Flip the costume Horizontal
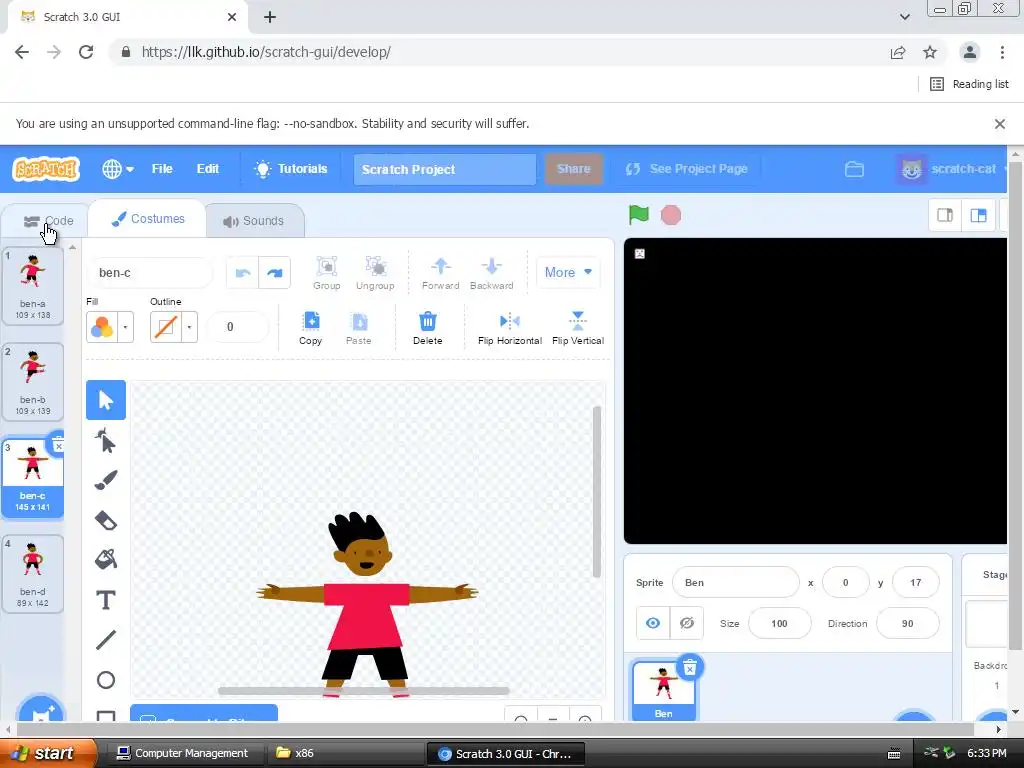This screenshot has width=1024, height=768. [510, 328]
